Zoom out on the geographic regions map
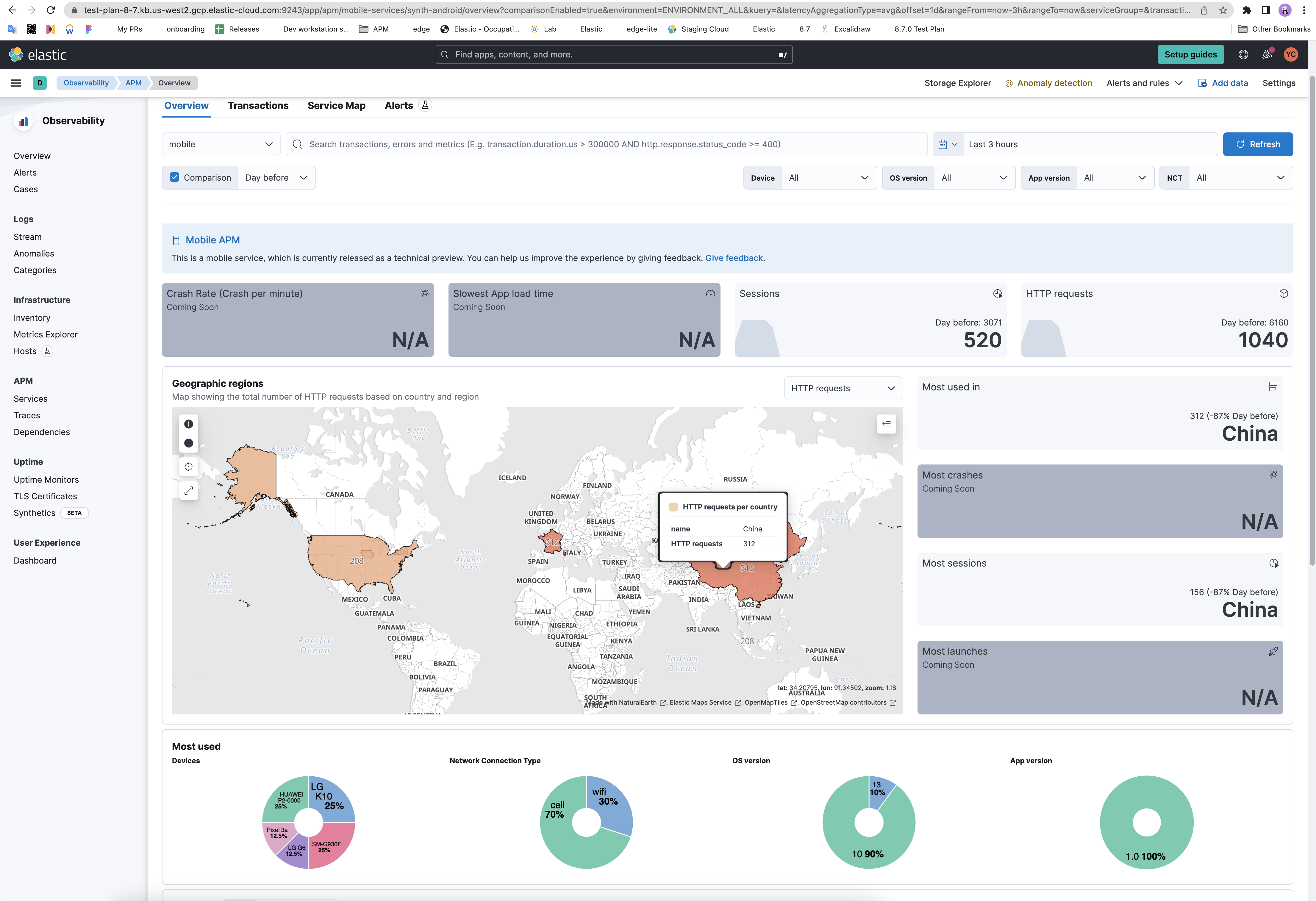Image resolution: width=1316 pixels, height=901 pixels. [x=189, y=443]
